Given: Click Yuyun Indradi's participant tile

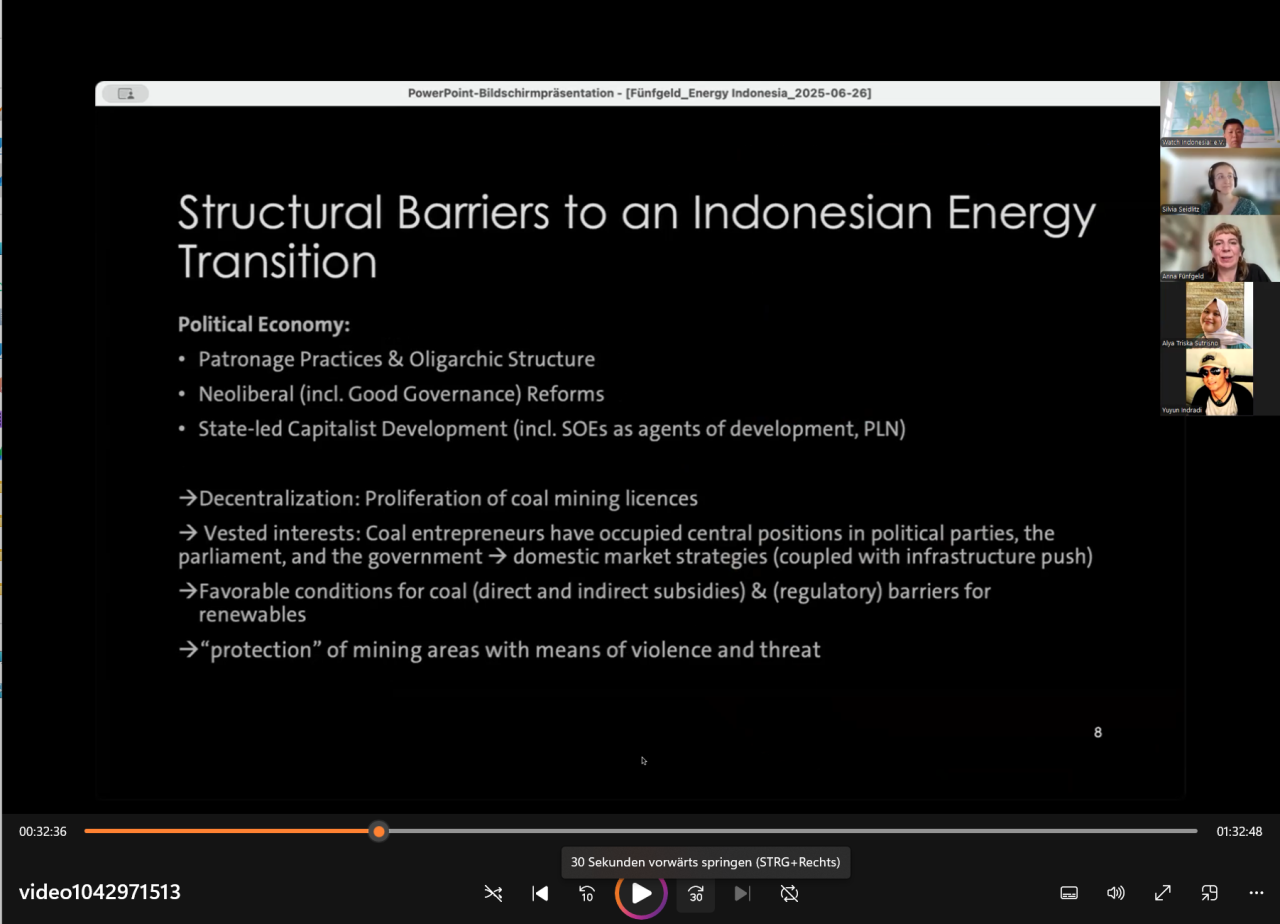Looking at the screenshot, I should pos(1219,382).
